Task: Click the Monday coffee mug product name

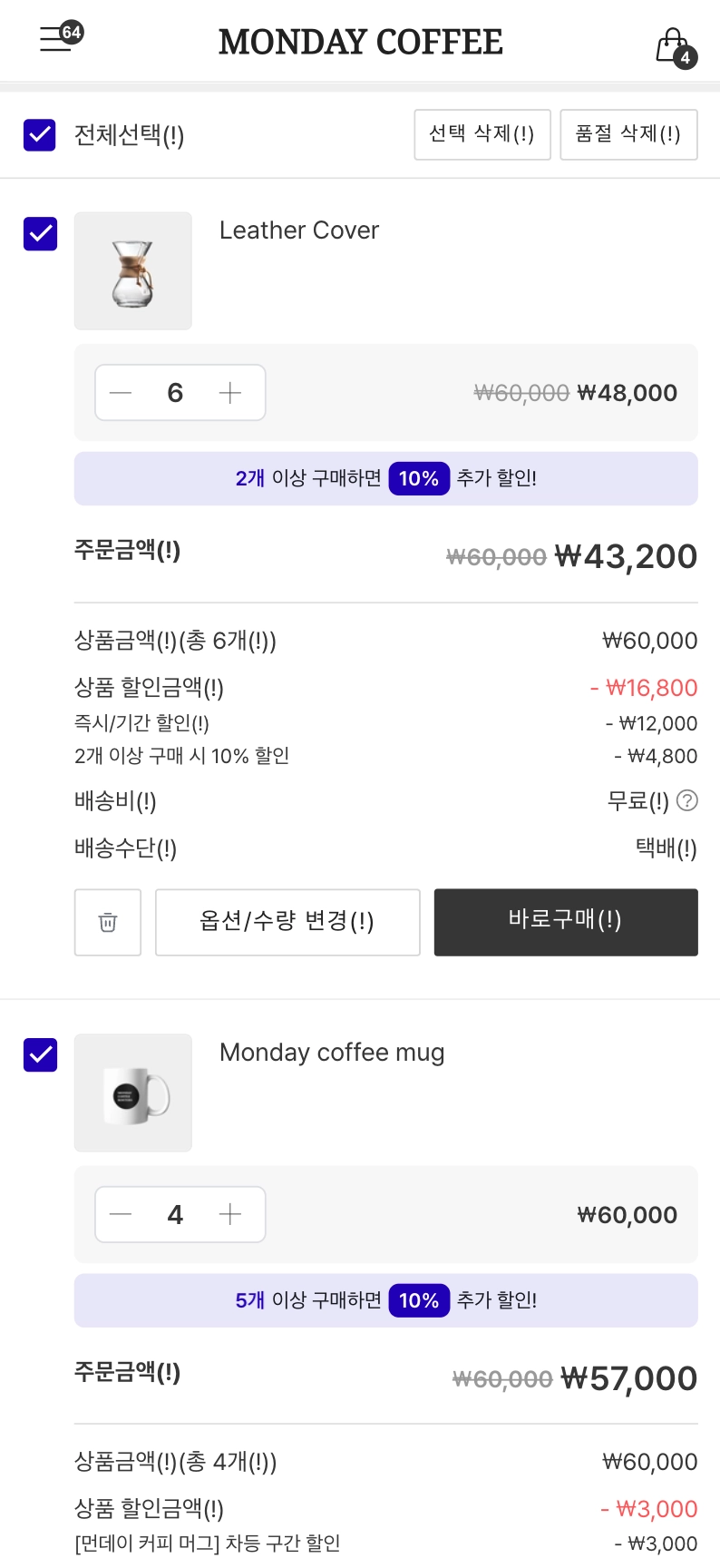Action: [332, 1053]
